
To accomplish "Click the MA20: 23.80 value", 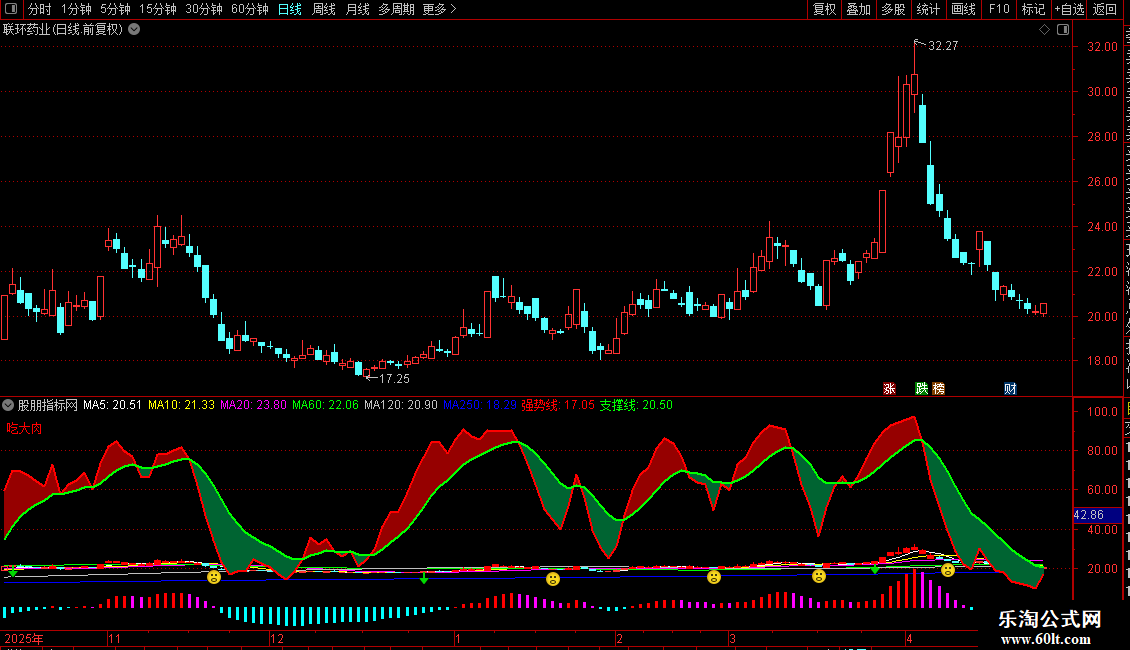I will click(x=253, y=405).
